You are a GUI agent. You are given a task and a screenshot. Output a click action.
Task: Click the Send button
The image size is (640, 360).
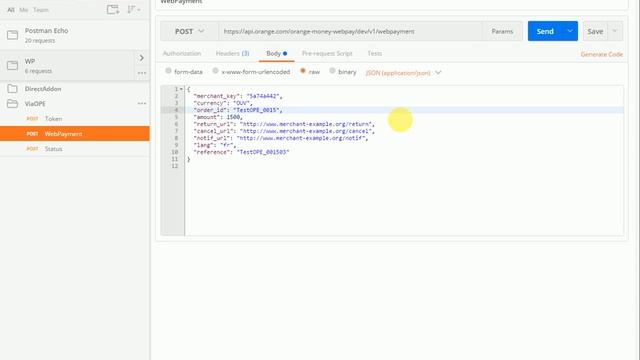coord(545,31)
